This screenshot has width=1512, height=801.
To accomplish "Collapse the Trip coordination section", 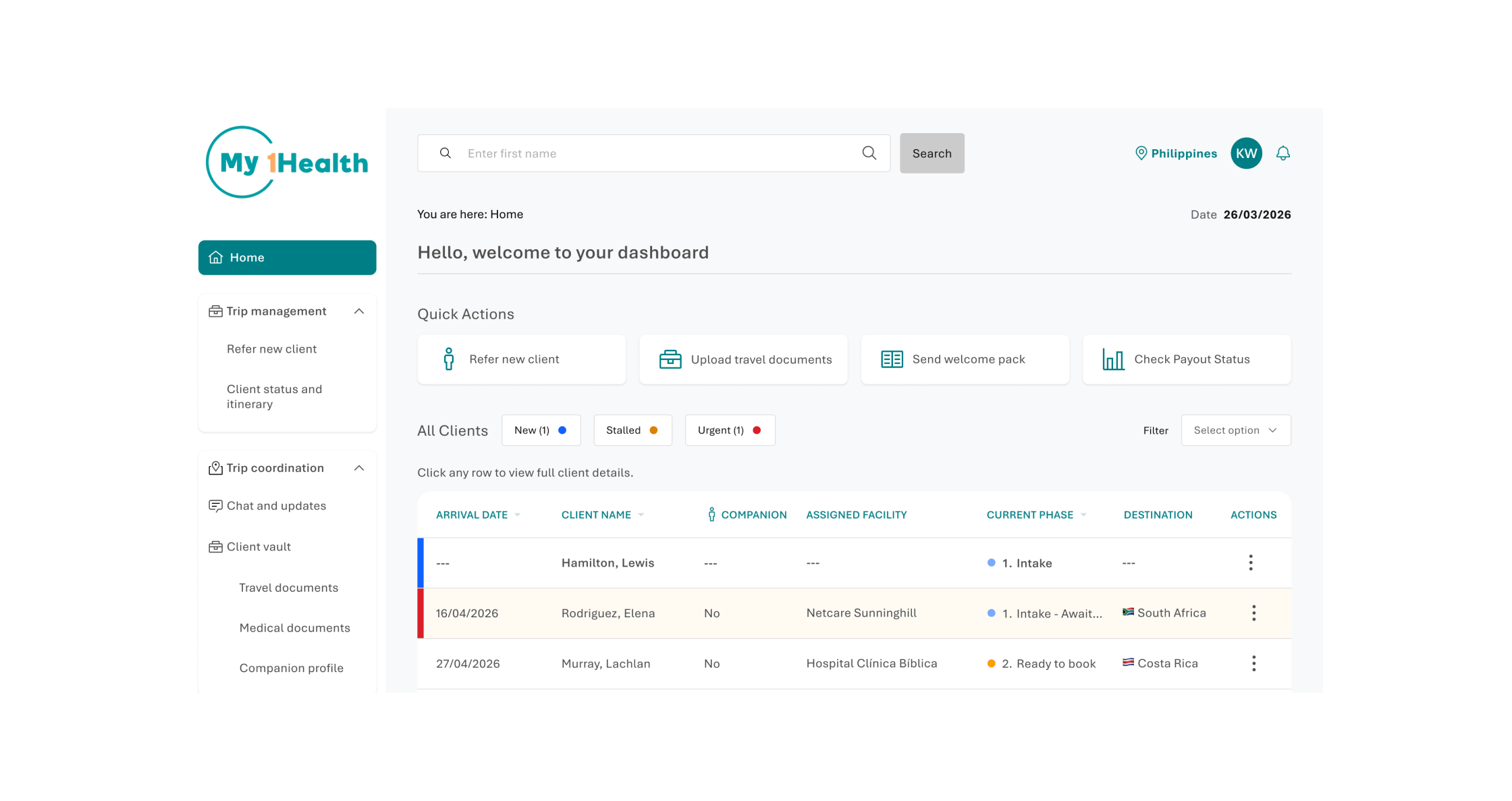I will [x=359, y=468].
